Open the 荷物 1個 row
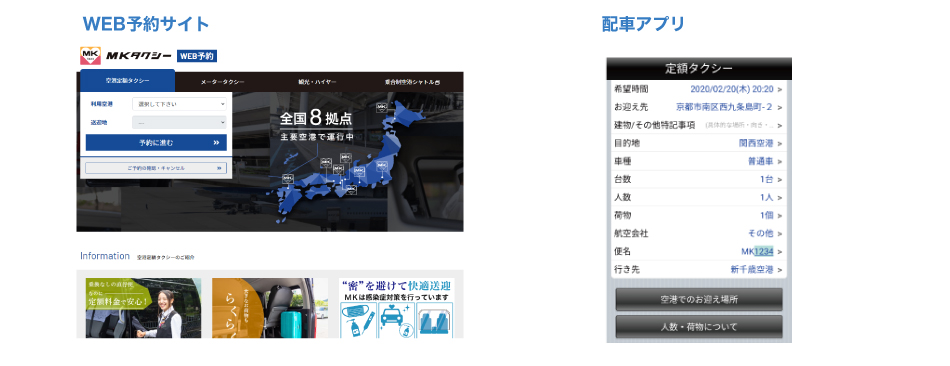950x366 pixels. coord(699,215)
